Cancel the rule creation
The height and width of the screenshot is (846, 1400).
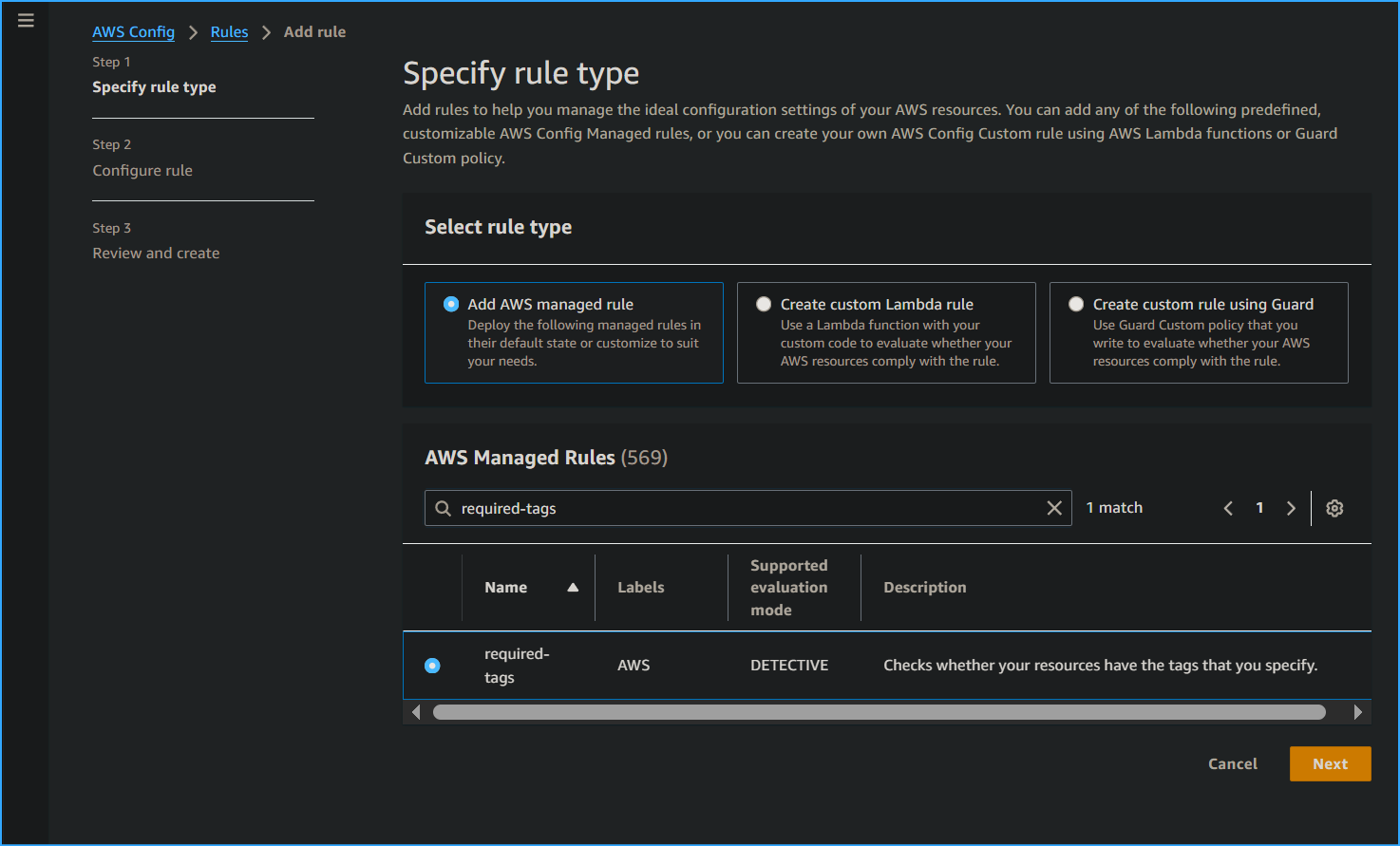point(1232,763)
